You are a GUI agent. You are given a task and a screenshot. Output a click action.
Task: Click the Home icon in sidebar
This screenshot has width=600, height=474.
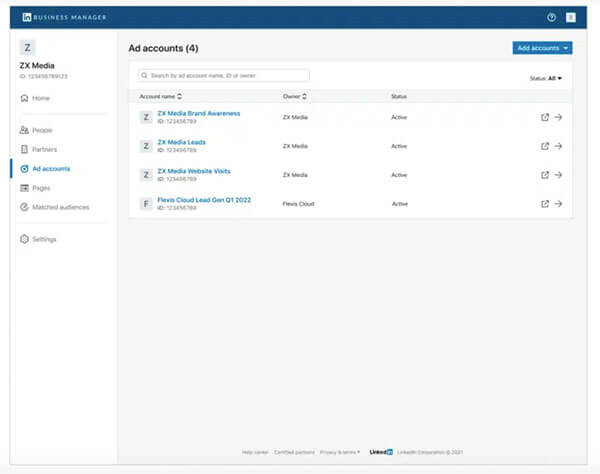point(24,98)
